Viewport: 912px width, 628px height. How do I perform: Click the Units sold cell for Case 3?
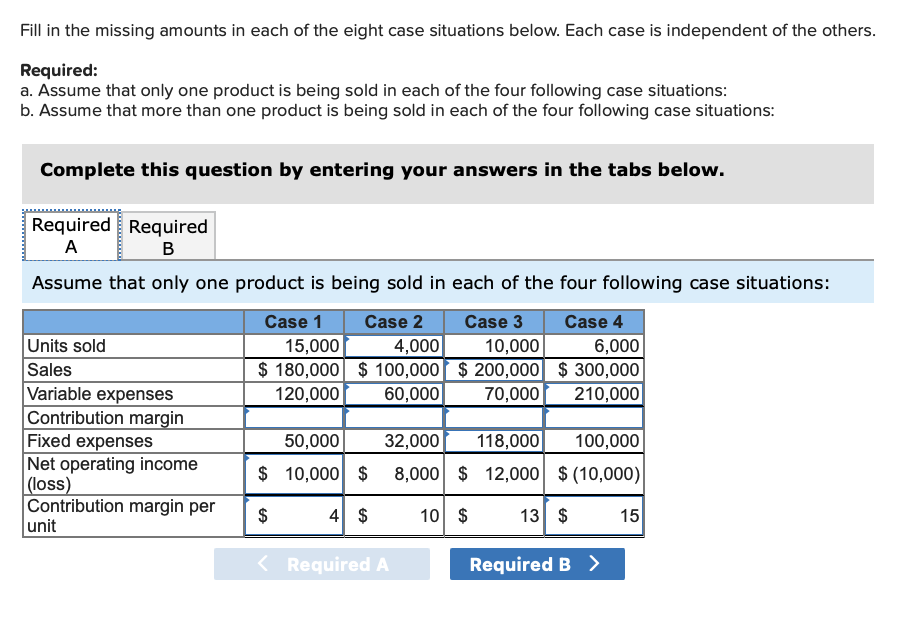(494, 345)
